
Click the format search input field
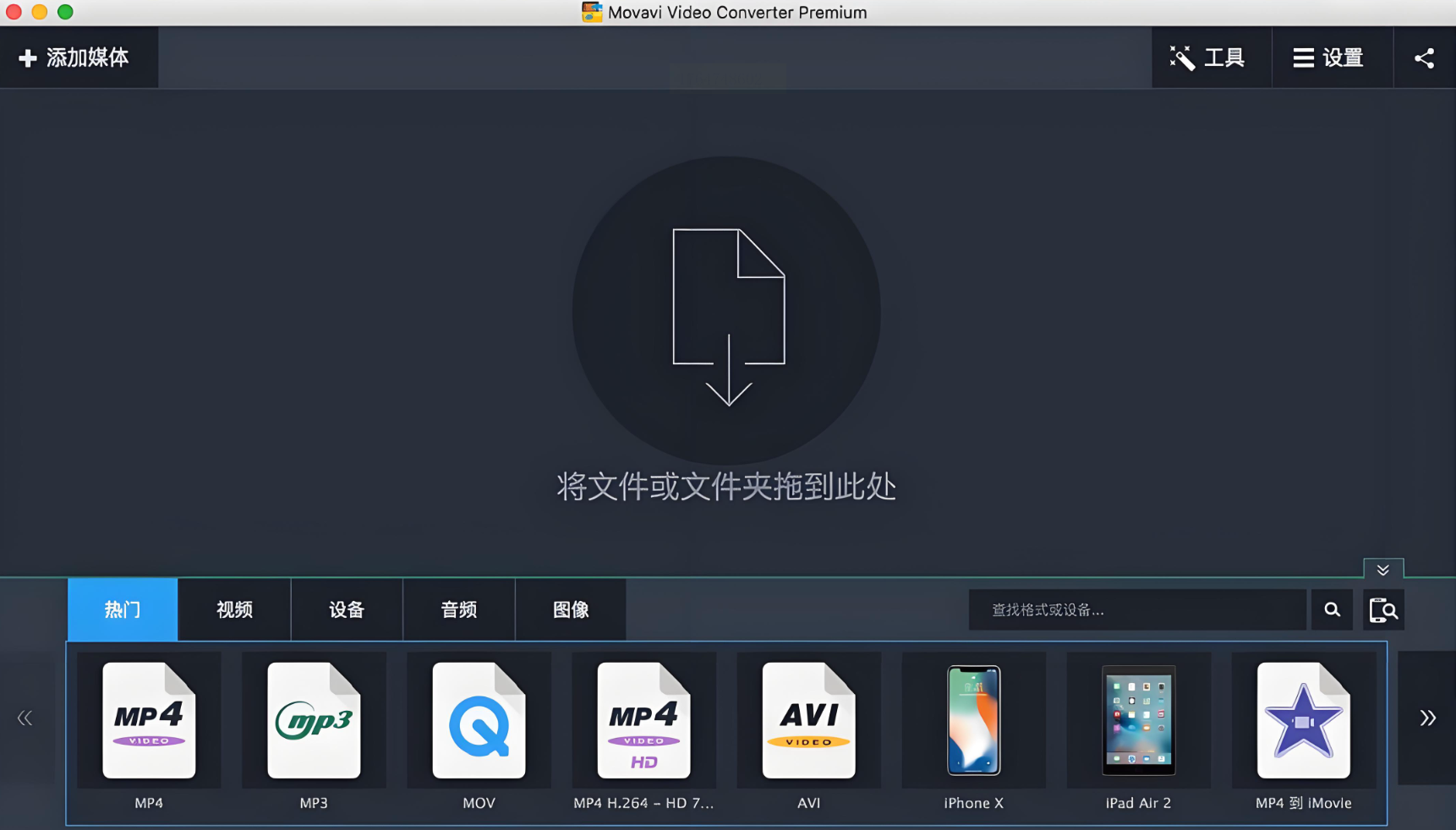point(1137,609)
